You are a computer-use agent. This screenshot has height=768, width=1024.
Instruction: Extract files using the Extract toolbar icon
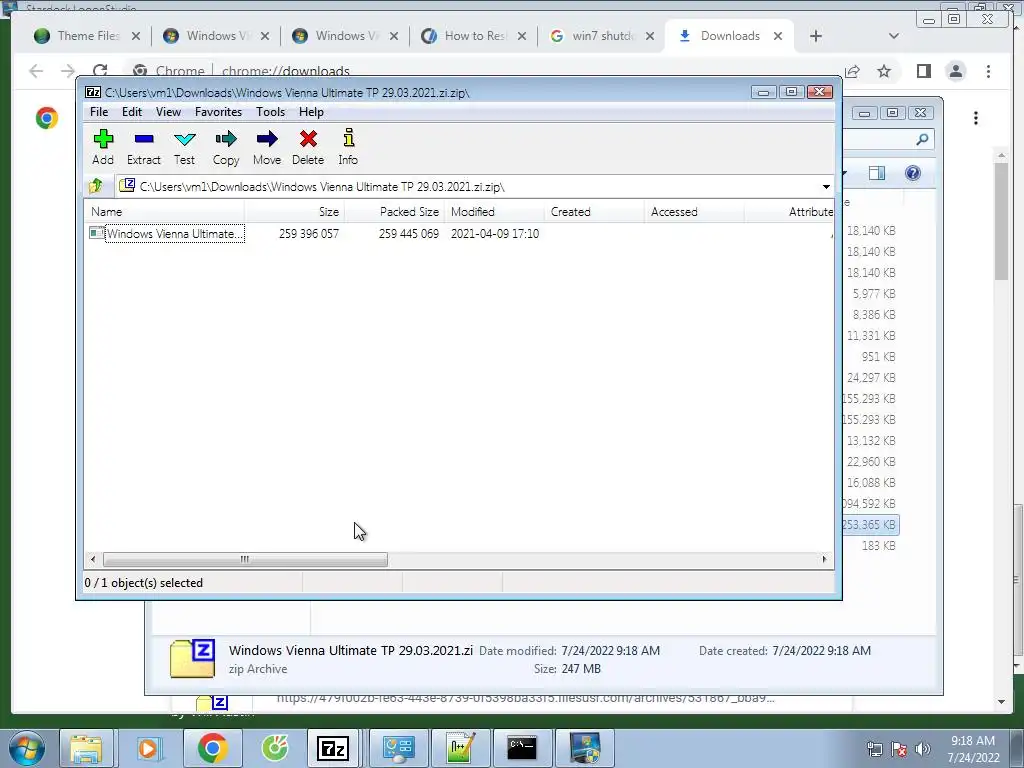click(144, 147)
